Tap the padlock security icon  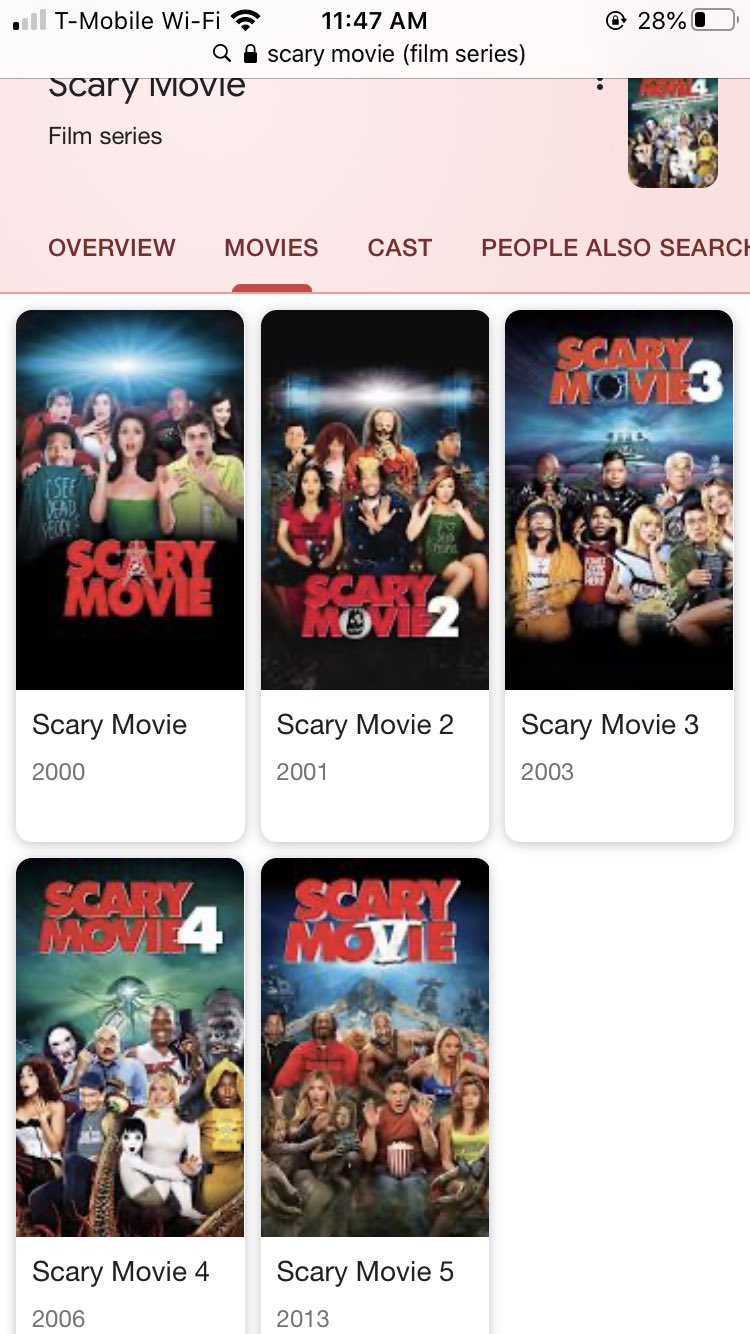pos(250,53)
